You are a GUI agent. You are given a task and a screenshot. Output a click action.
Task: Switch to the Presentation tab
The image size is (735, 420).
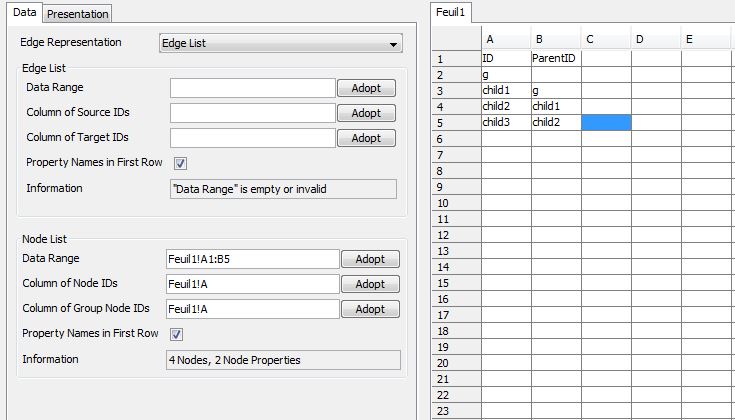78,13
